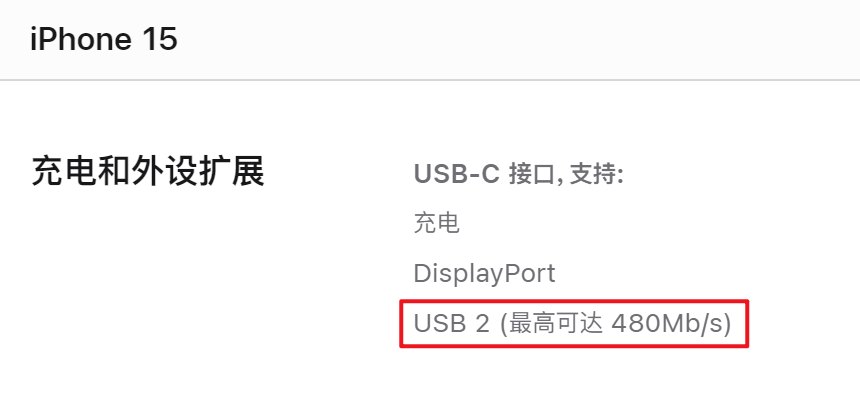Select the word 支持: in the label
Image resolution: width=860 pixels, height=413 pixels.
597,174
